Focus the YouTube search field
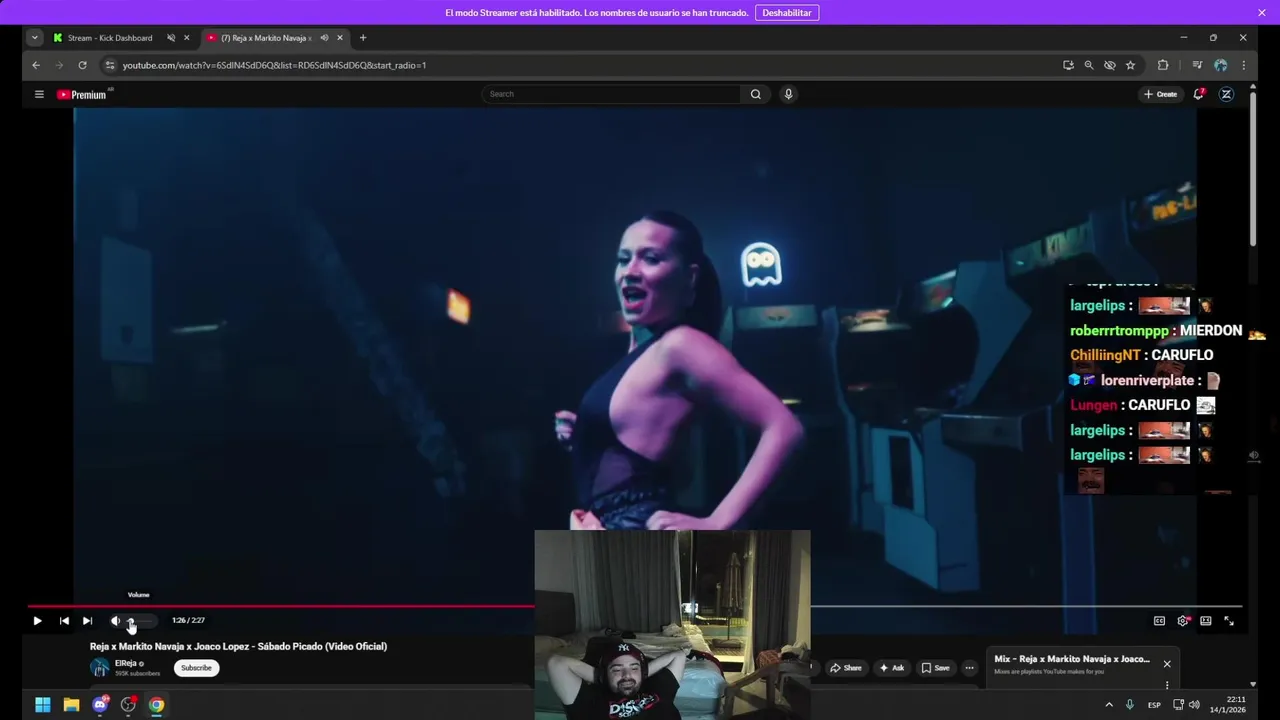1280x720 pixels. click(x=611, y=94)
